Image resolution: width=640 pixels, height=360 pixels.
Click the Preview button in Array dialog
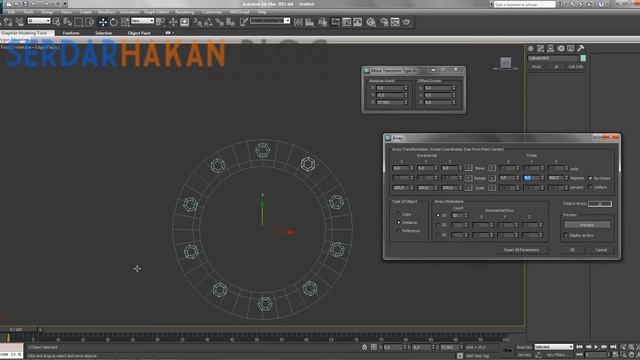587,225
